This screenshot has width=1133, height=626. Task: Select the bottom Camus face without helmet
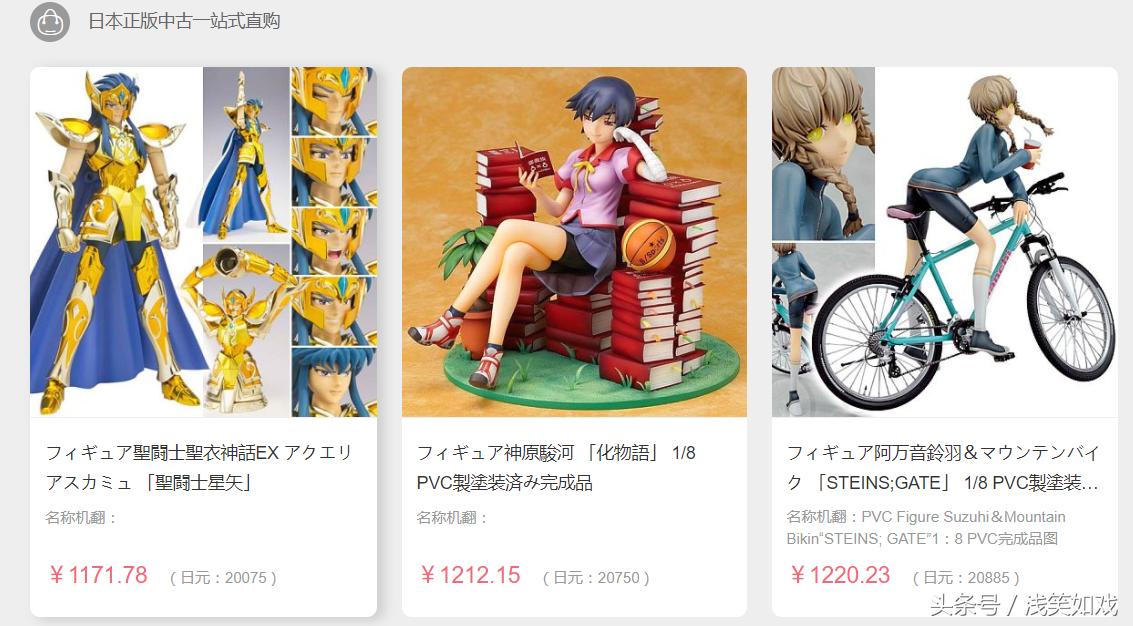coord(334,382)
